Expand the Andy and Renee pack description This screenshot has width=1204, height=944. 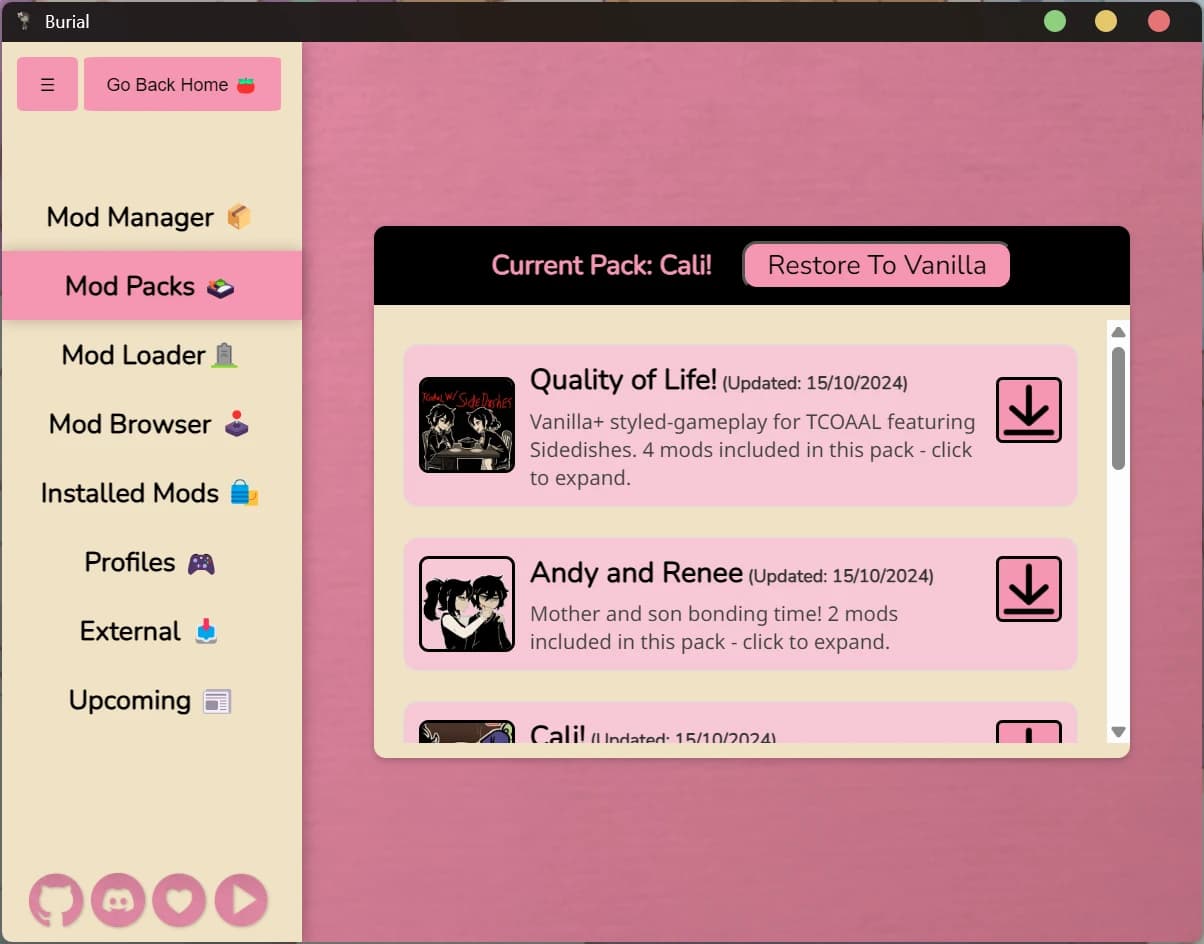pyautogui.click(x=741, y=604)
